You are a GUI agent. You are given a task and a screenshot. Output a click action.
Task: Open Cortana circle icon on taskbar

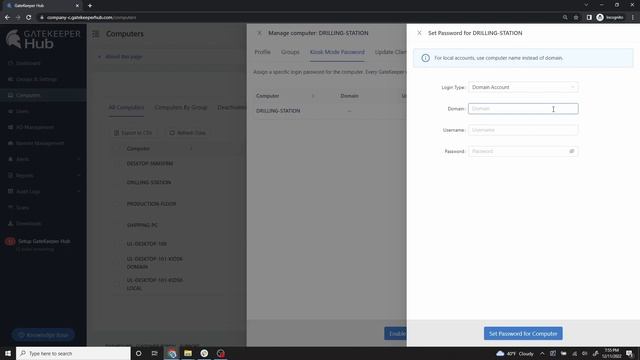click(138, 353)
